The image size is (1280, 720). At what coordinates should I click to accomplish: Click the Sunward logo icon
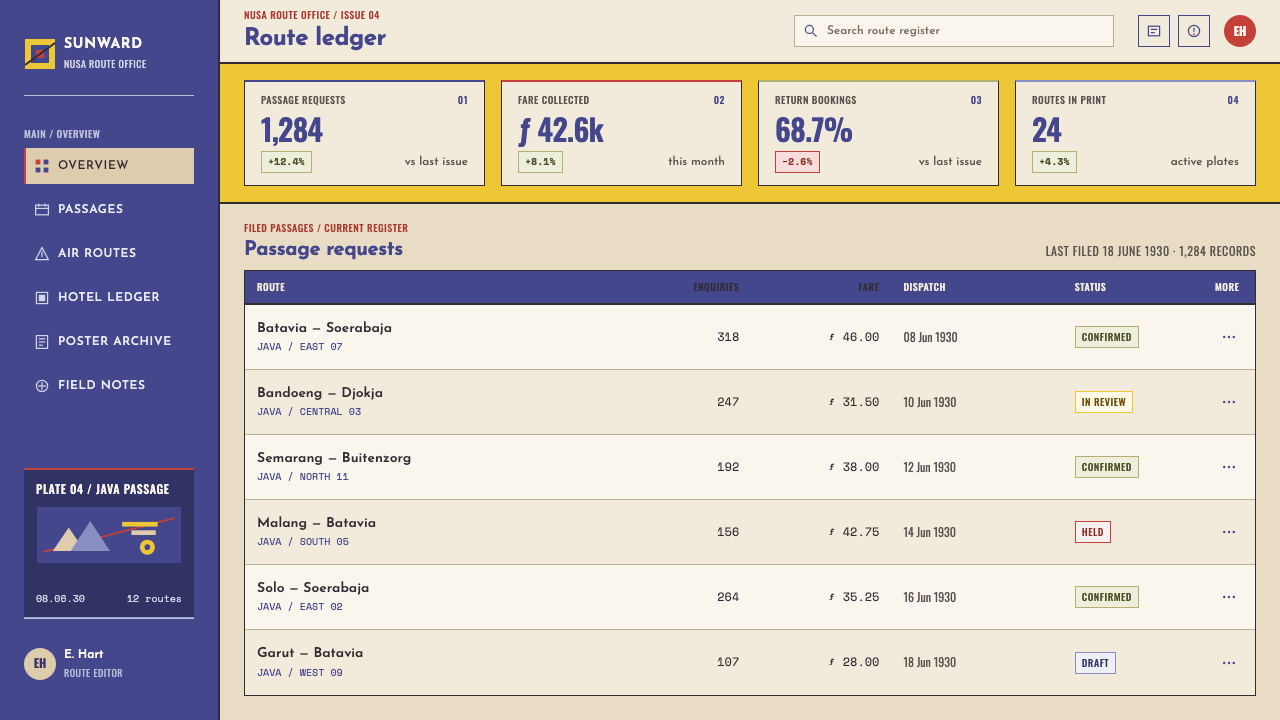coord(40,54)
